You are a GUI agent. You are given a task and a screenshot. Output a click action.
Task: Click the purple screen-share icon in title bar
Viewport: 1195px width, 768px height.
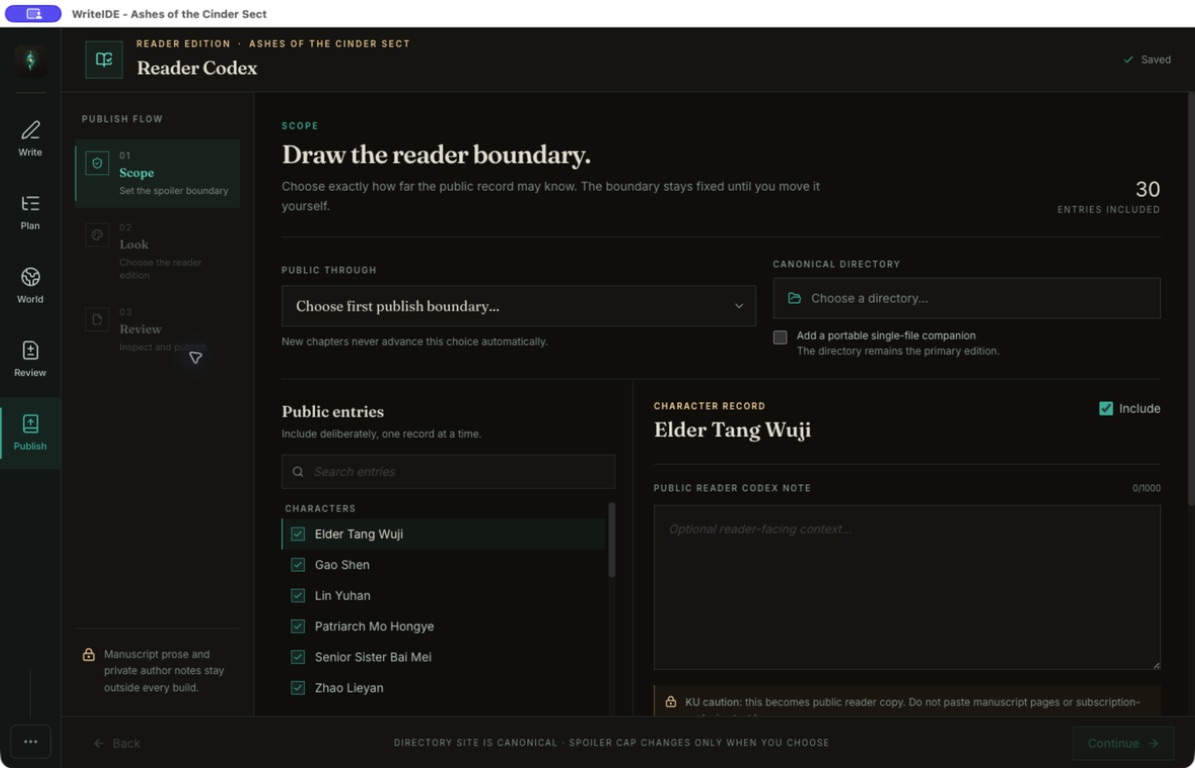[34, 14]
